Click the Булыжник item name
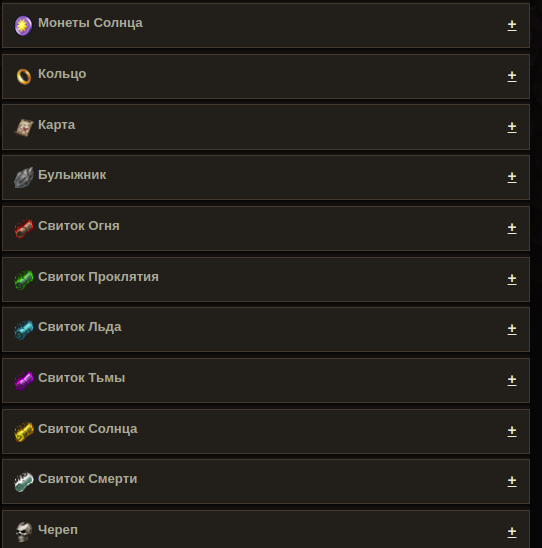This screenshot has height=548, width=542. click(x=72, y=175)
